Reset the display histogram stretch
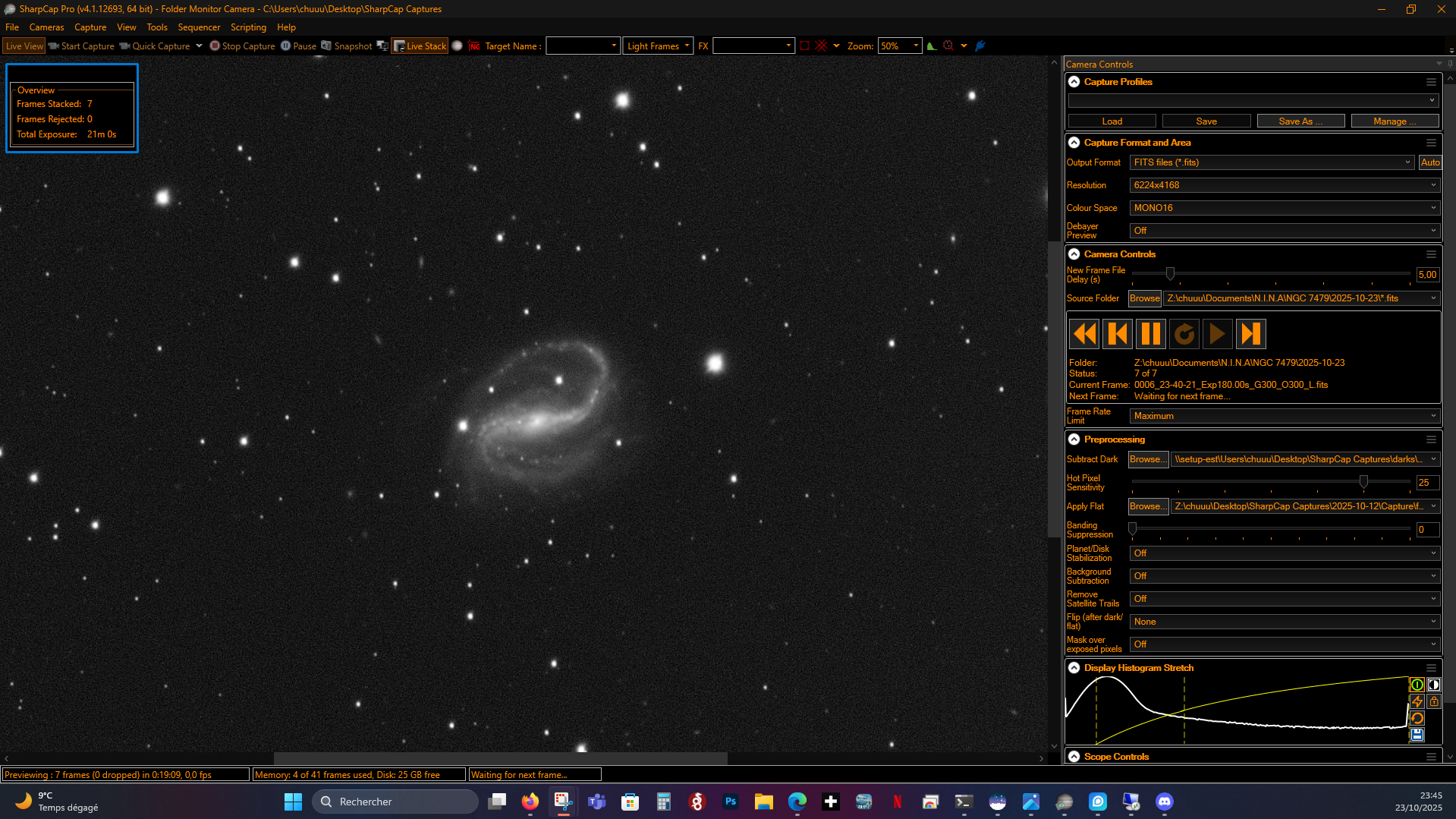Image resolution: width=1456 pixels, height=819 pixels. coord(1417,718)
